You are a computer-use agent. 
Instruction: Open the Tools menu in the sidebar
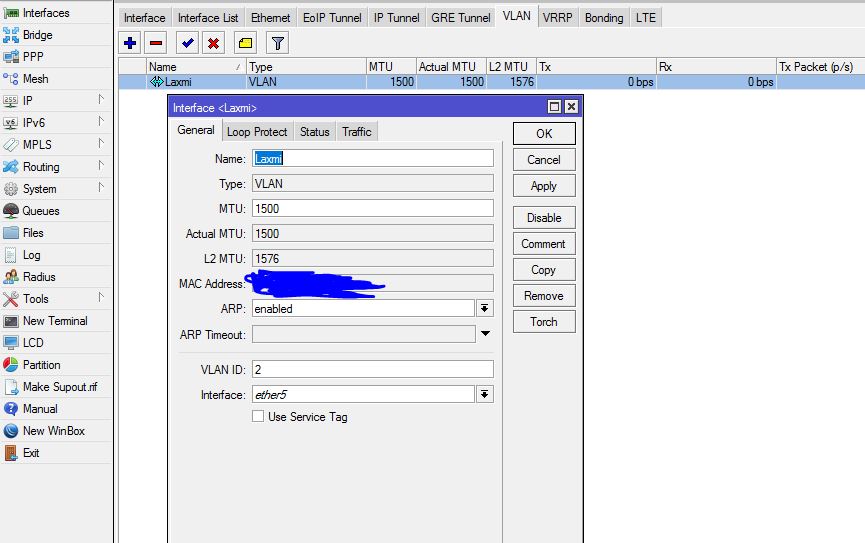(x=55, y=299)
